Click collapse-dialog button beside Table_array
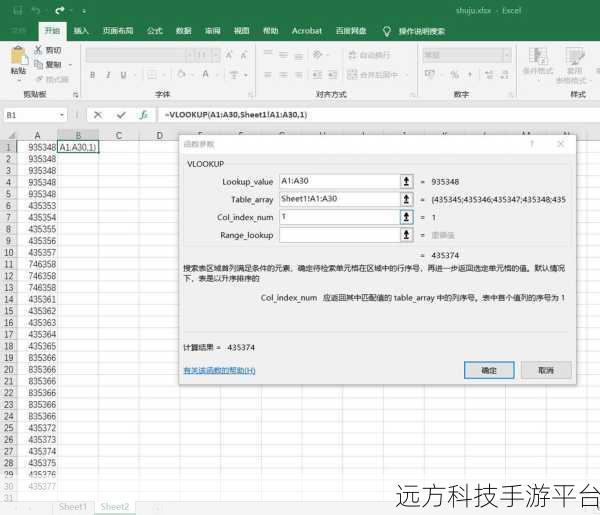Viewport: 600px width, 515px height. [x=406, y=199]
